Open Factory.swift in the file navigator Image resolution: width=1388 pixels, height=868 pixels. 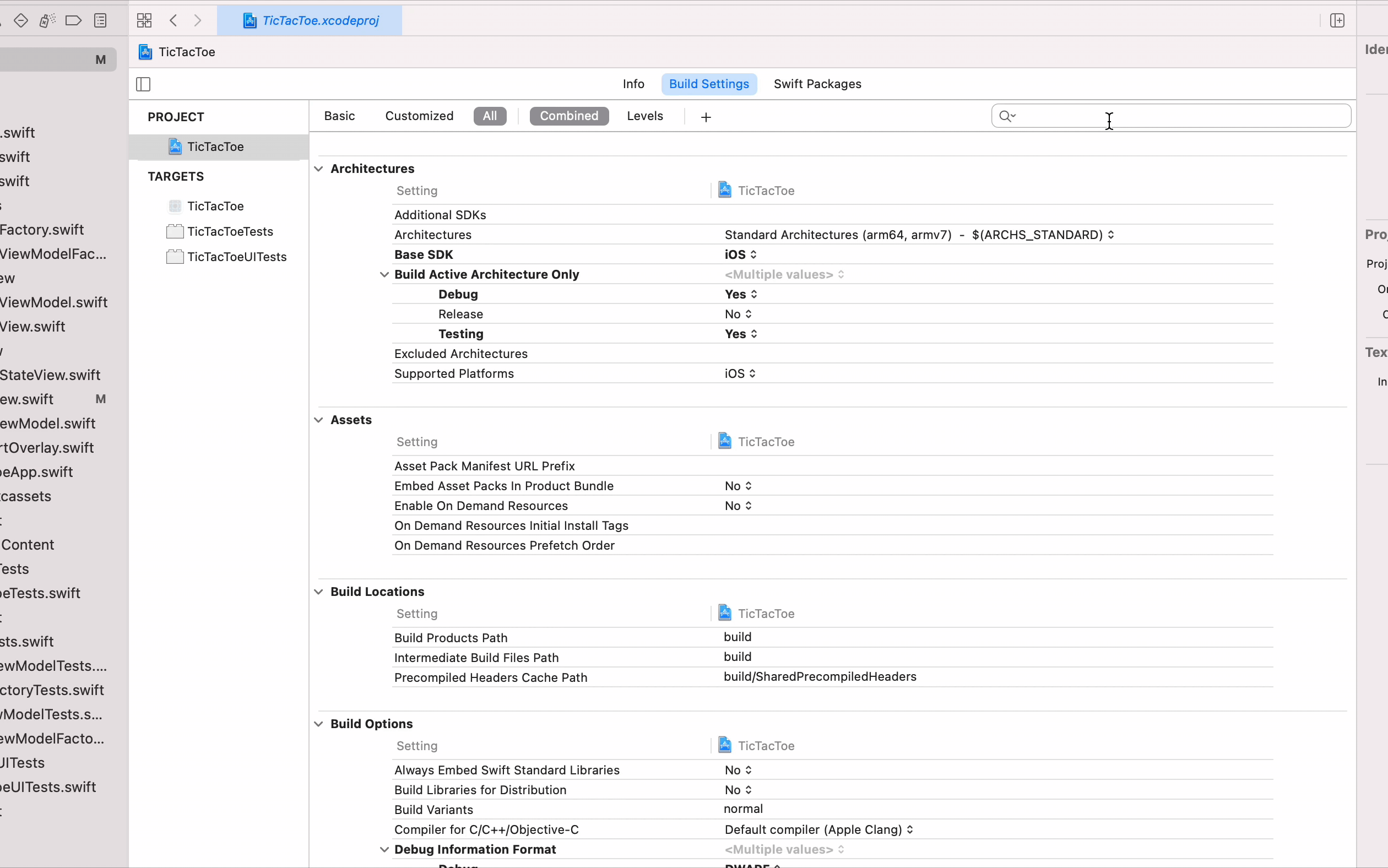(x=42, y=230)
